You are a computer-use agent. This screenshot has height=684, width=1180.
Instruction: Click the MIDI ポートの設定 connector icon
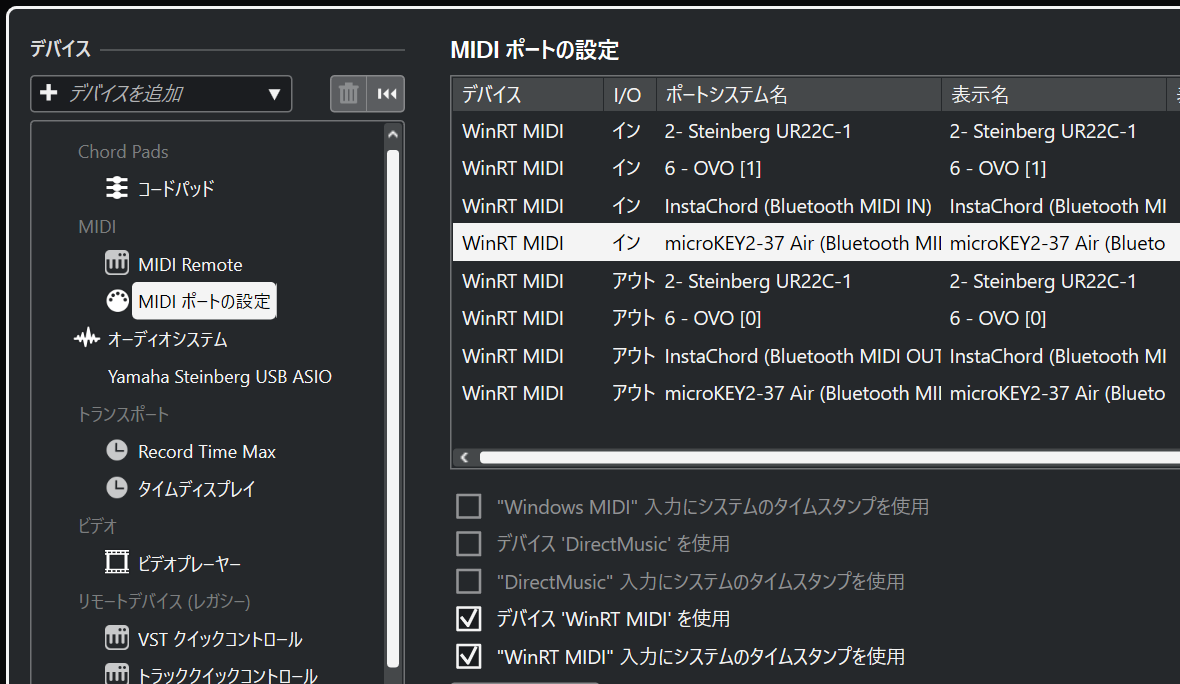[117, 300]
